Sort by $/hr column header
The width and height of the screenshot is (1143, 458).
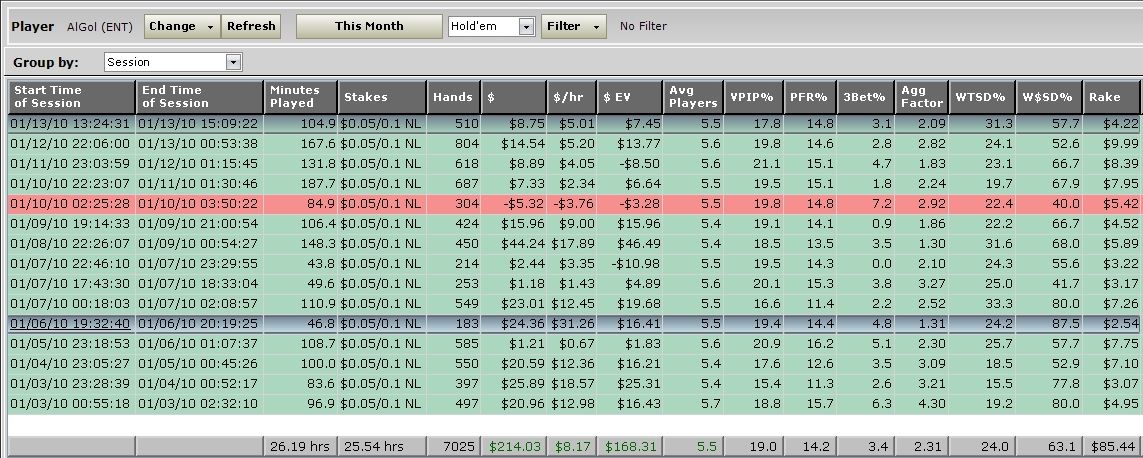tap(572, 97)
